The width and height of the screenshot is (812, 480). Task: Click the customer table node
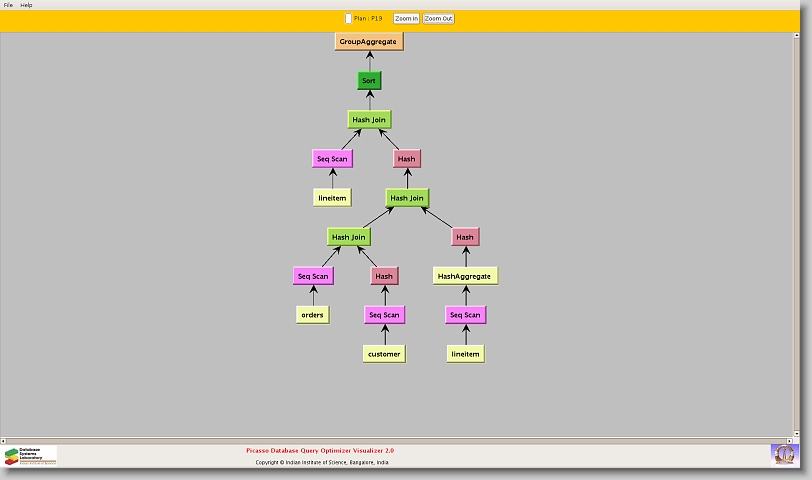click(x=384, y=354)
